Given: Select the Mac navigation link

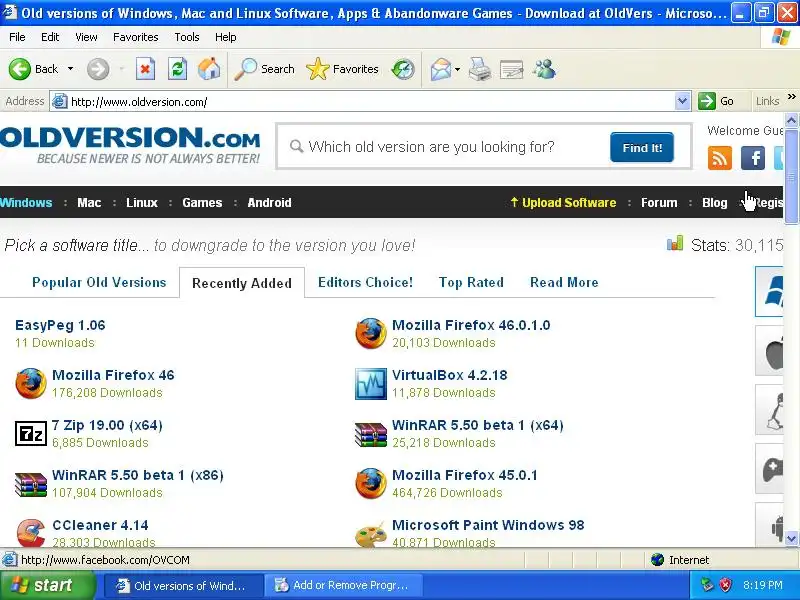Looking at the screenshot, I should pos(89,203).
